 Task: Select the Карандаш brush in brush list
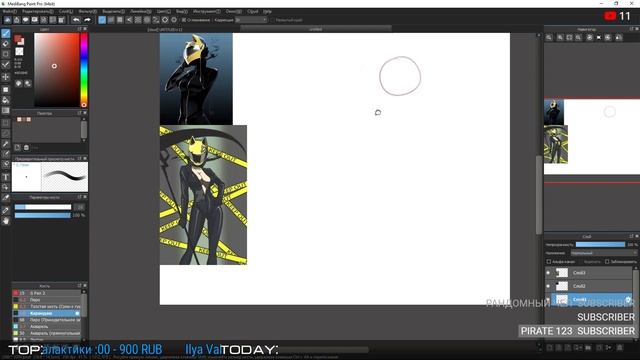(x=47, y=313)
